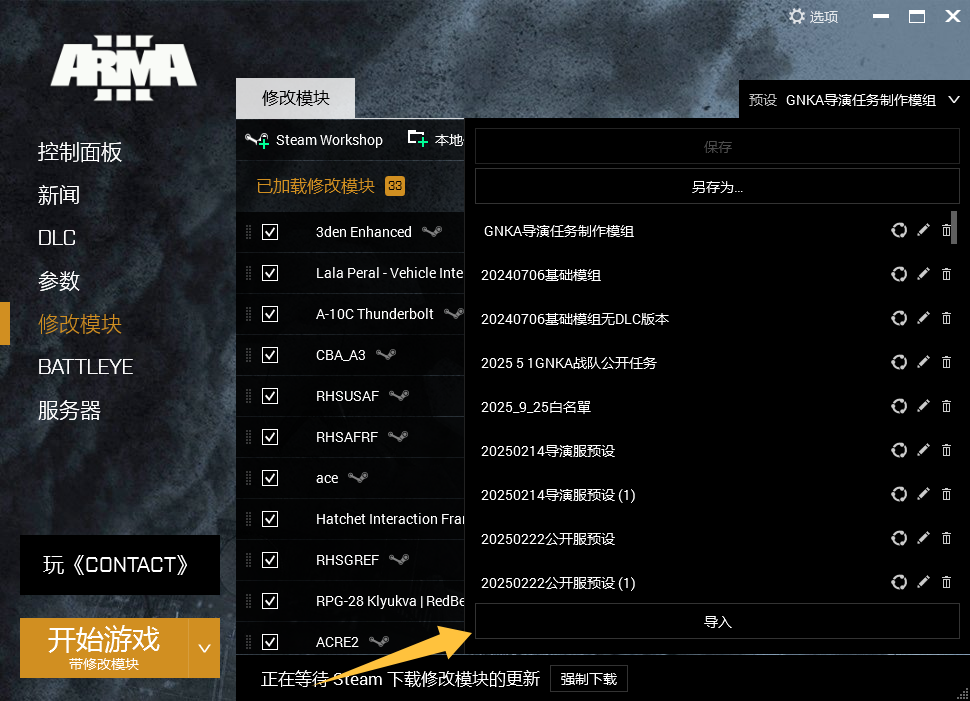The image size is (970, 701).
Task: Click the ARMA III logo
Action: coord(124,67)
